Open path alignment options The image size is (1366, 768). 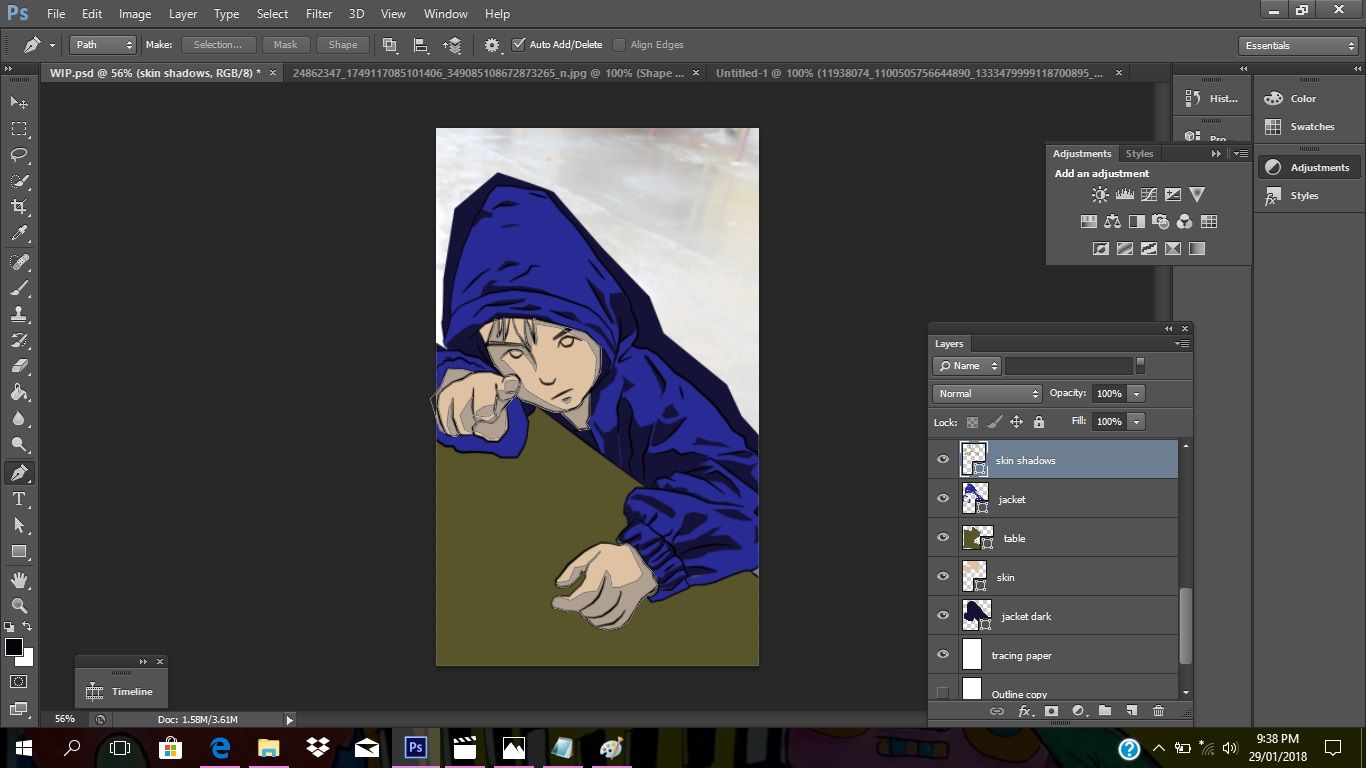[x=421, y=45]
